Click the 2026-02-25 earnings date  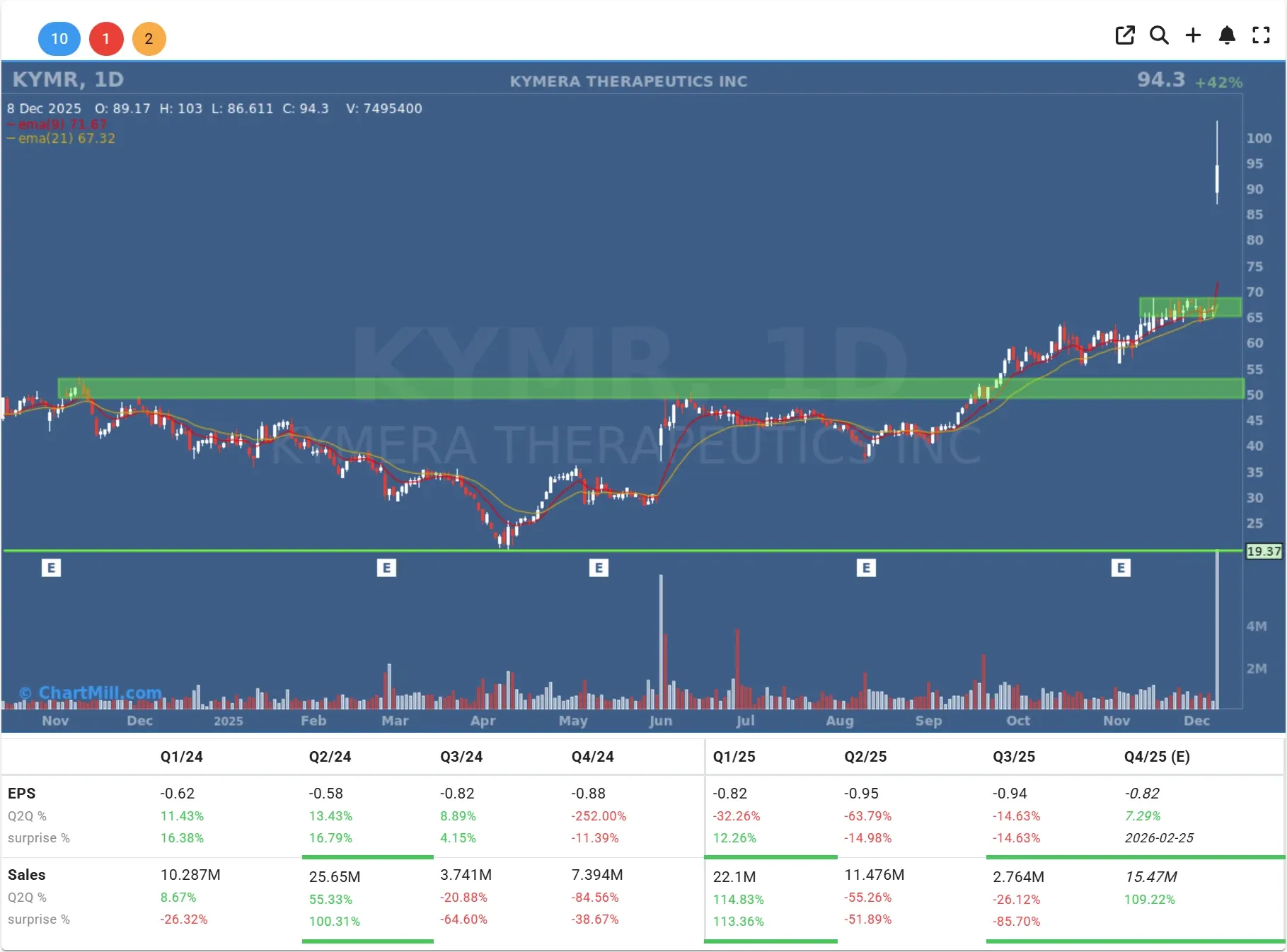pyautogui.click(x=1159, y=838)
